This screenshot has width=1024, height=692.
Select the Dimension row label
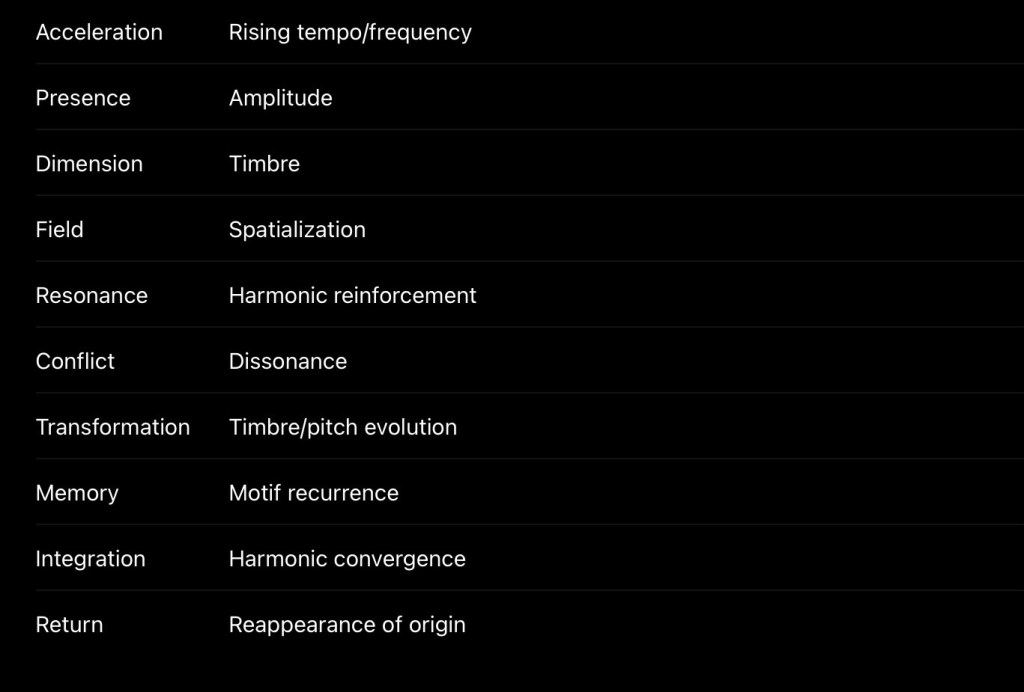[89, 164]
